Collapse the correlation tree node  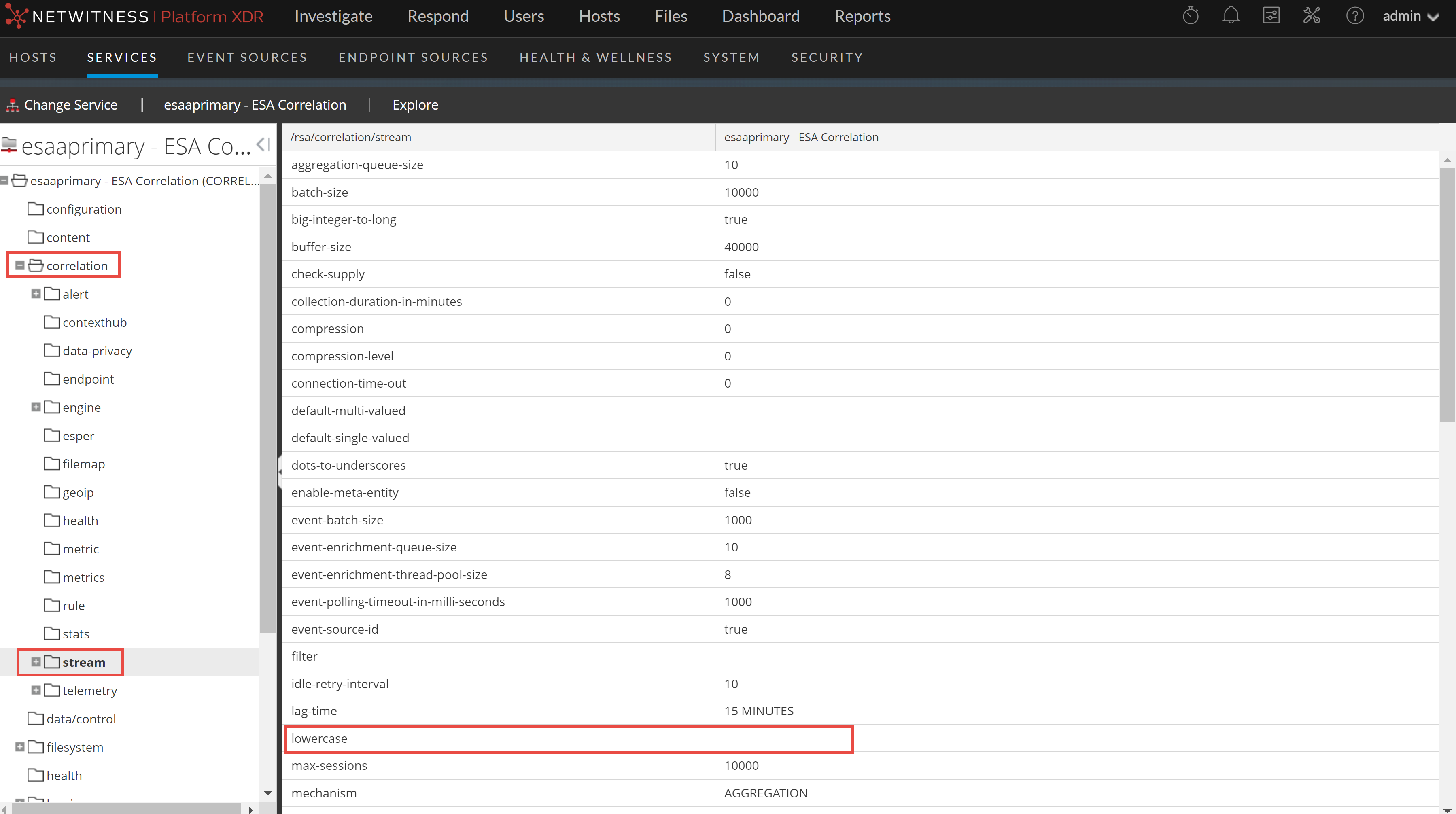pos(20,266)
